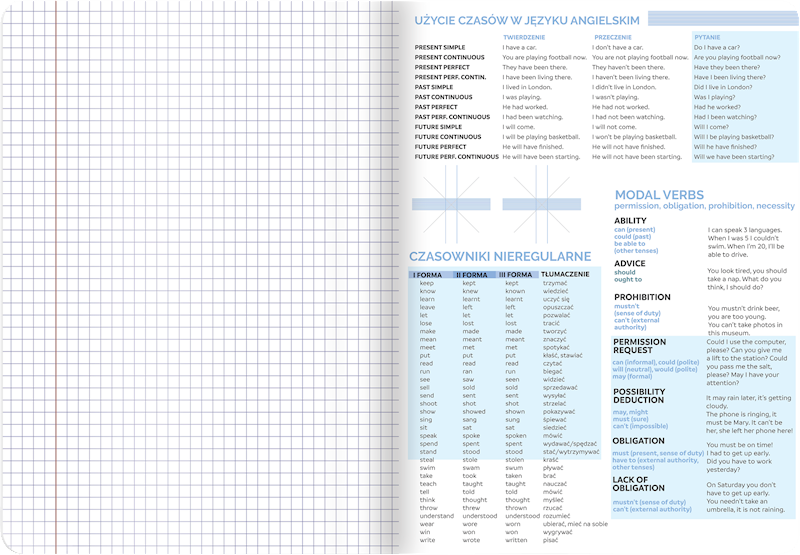Viewport: 800px width, 555px height.
Task: Click the 'FUTURE CONTINUOUS' row label
Action: point(448,137)
